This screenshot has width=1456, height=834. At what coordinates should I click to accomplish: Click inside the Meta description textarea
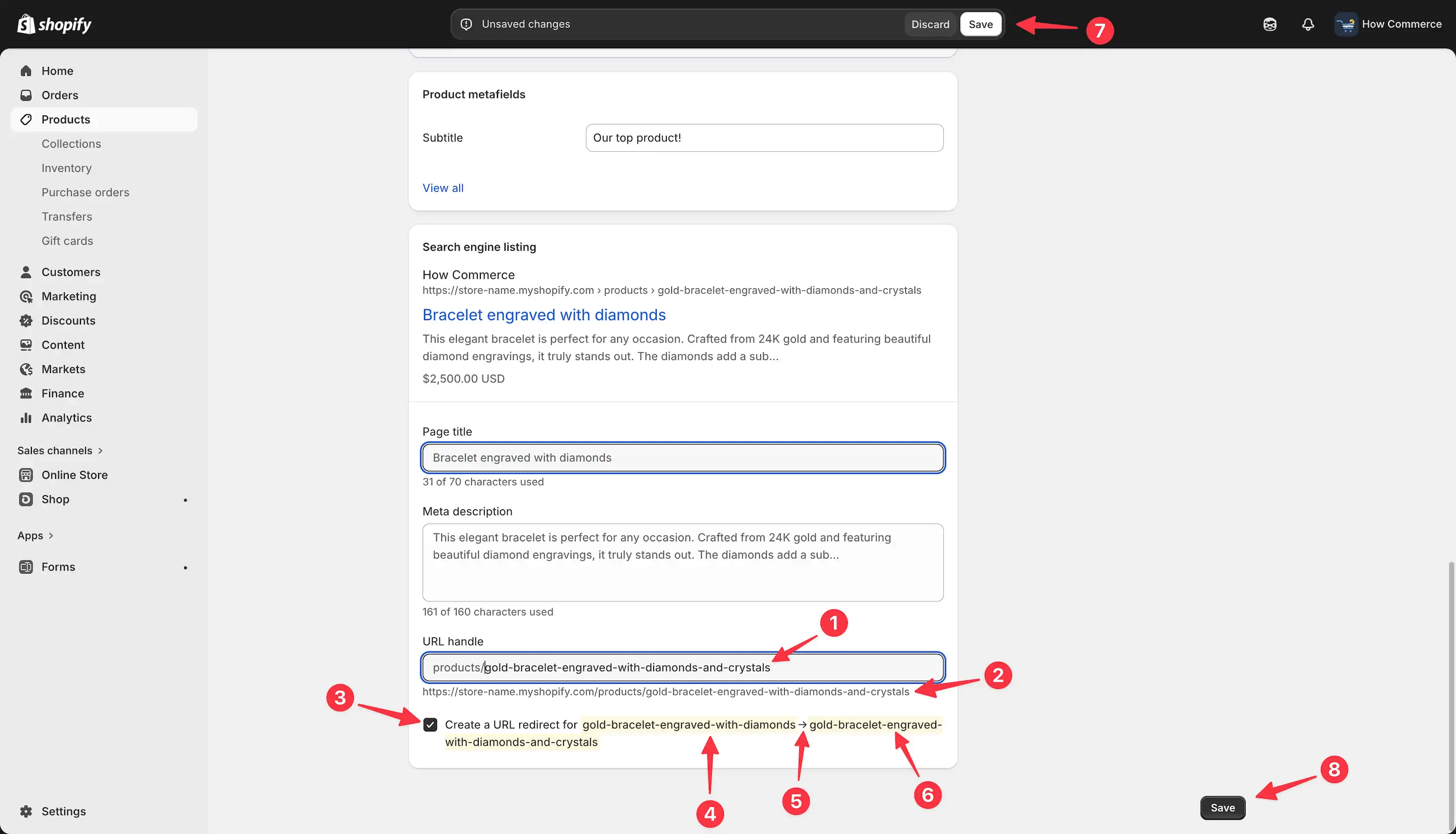coord(682,562)
